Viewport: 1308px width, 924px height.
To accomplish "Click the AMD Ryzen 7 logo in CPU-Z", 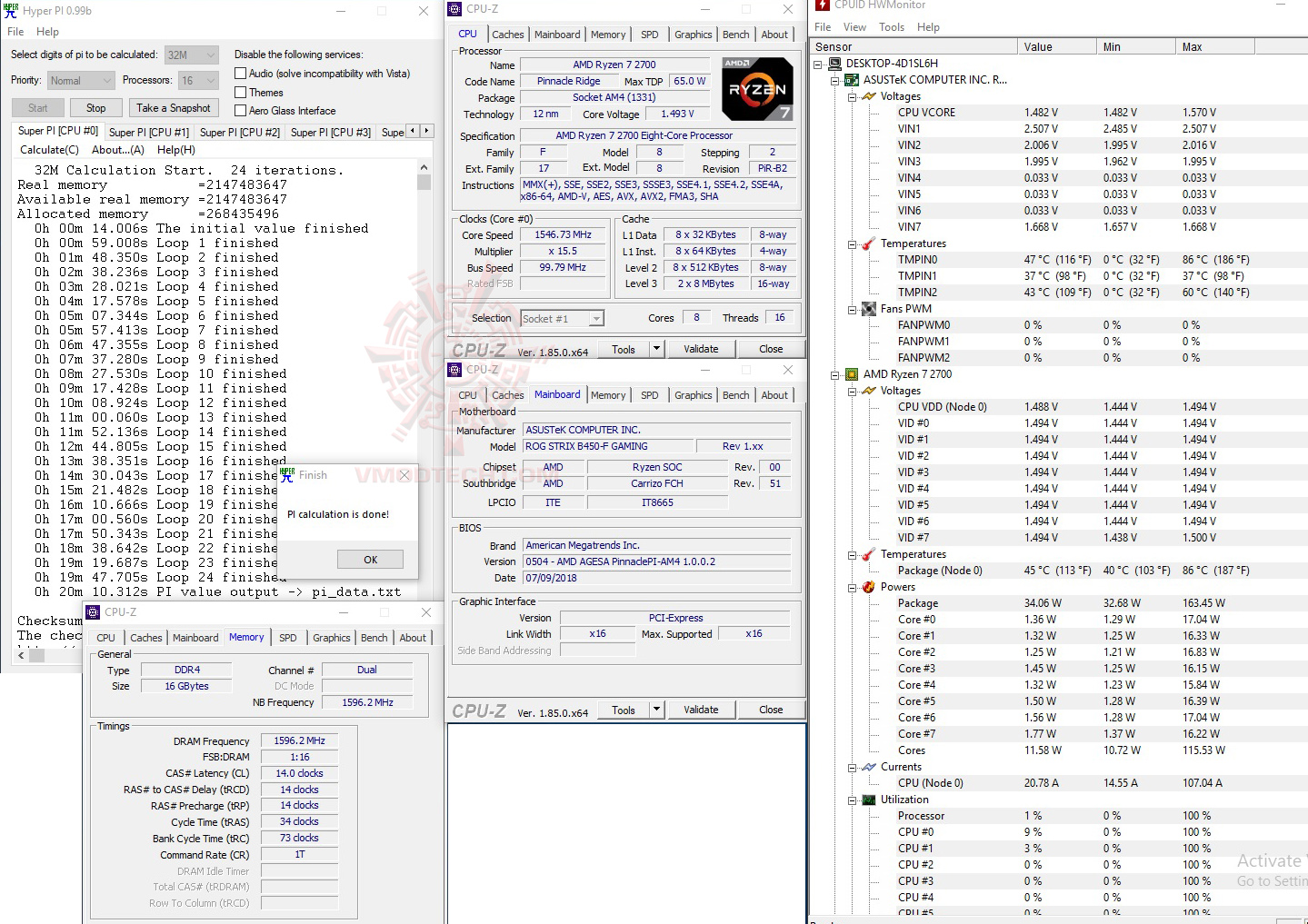I will point(757,89).
